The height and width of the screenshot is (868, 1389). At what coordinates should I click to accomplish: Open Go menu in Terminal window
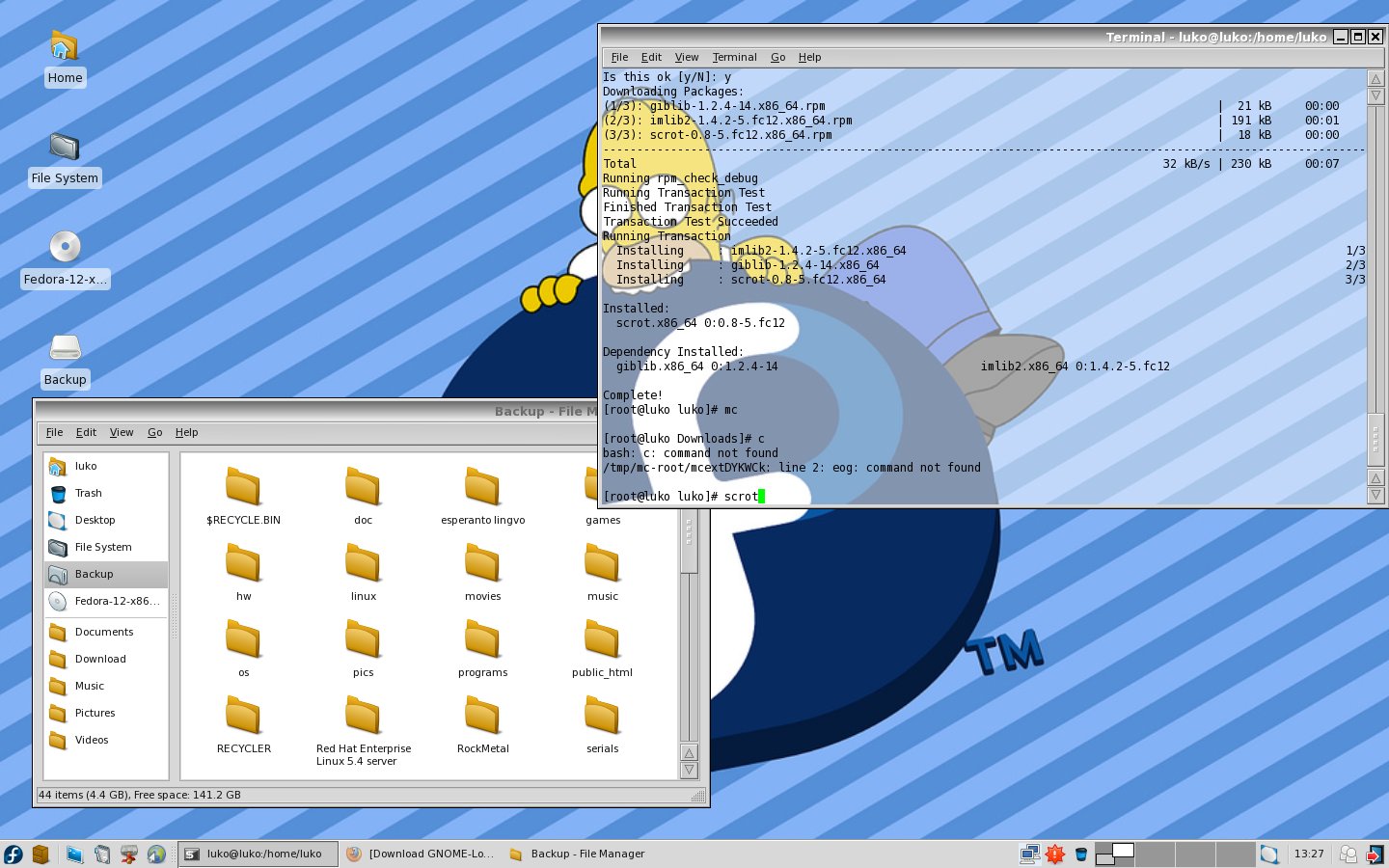click(x=777, y=57)
